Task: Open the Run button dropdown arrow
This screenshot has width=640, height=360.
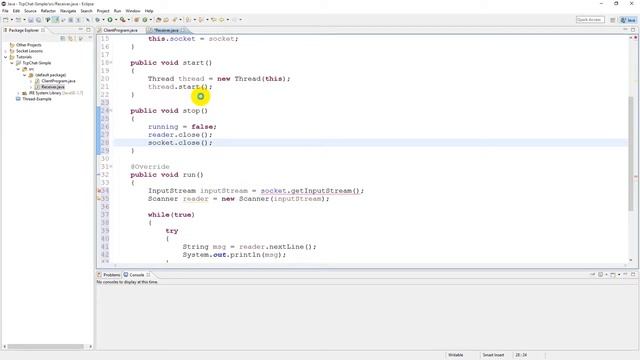Action: [x=116, y=20]
